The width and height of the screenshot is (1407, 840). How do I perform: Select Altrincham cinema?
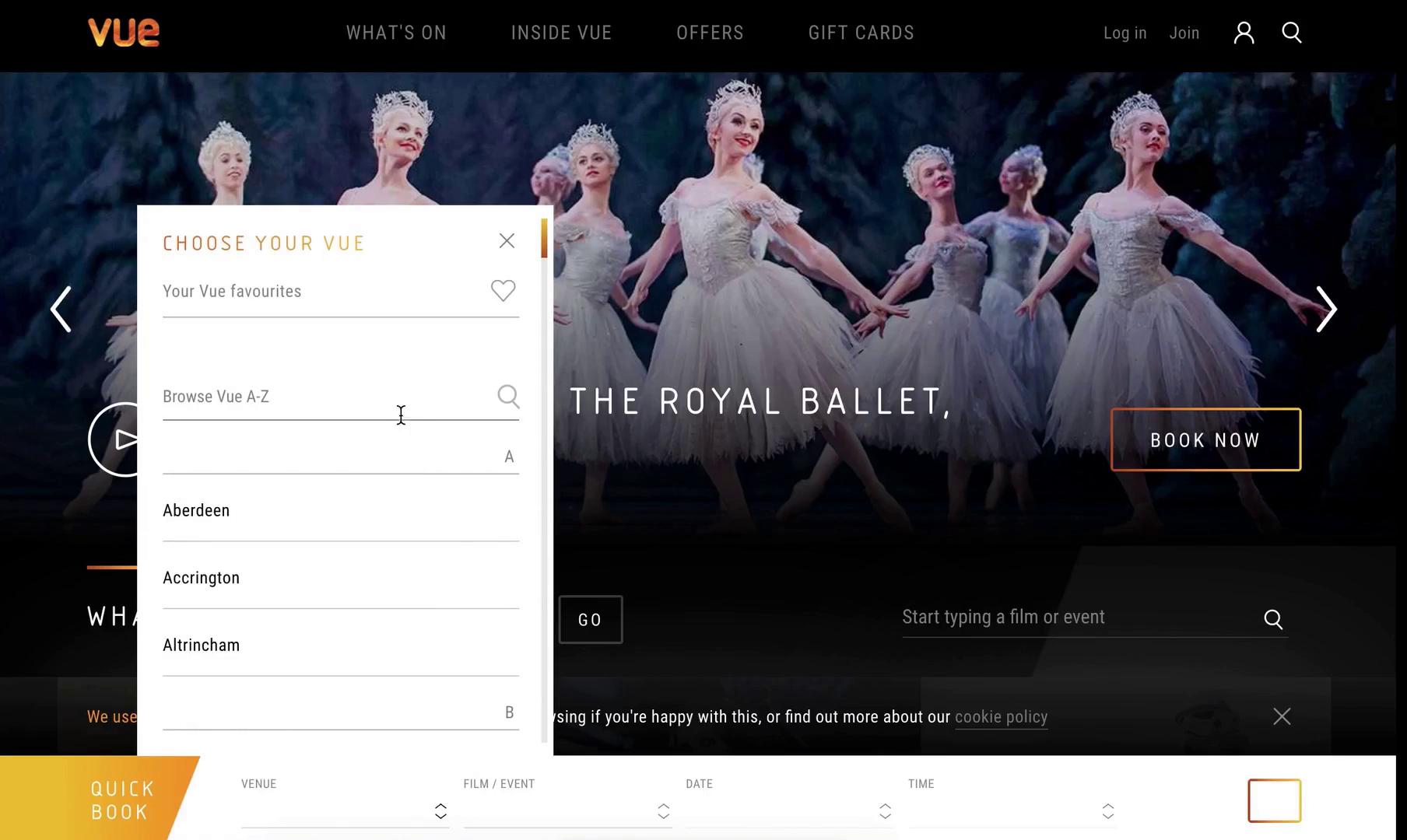point(341,646)
